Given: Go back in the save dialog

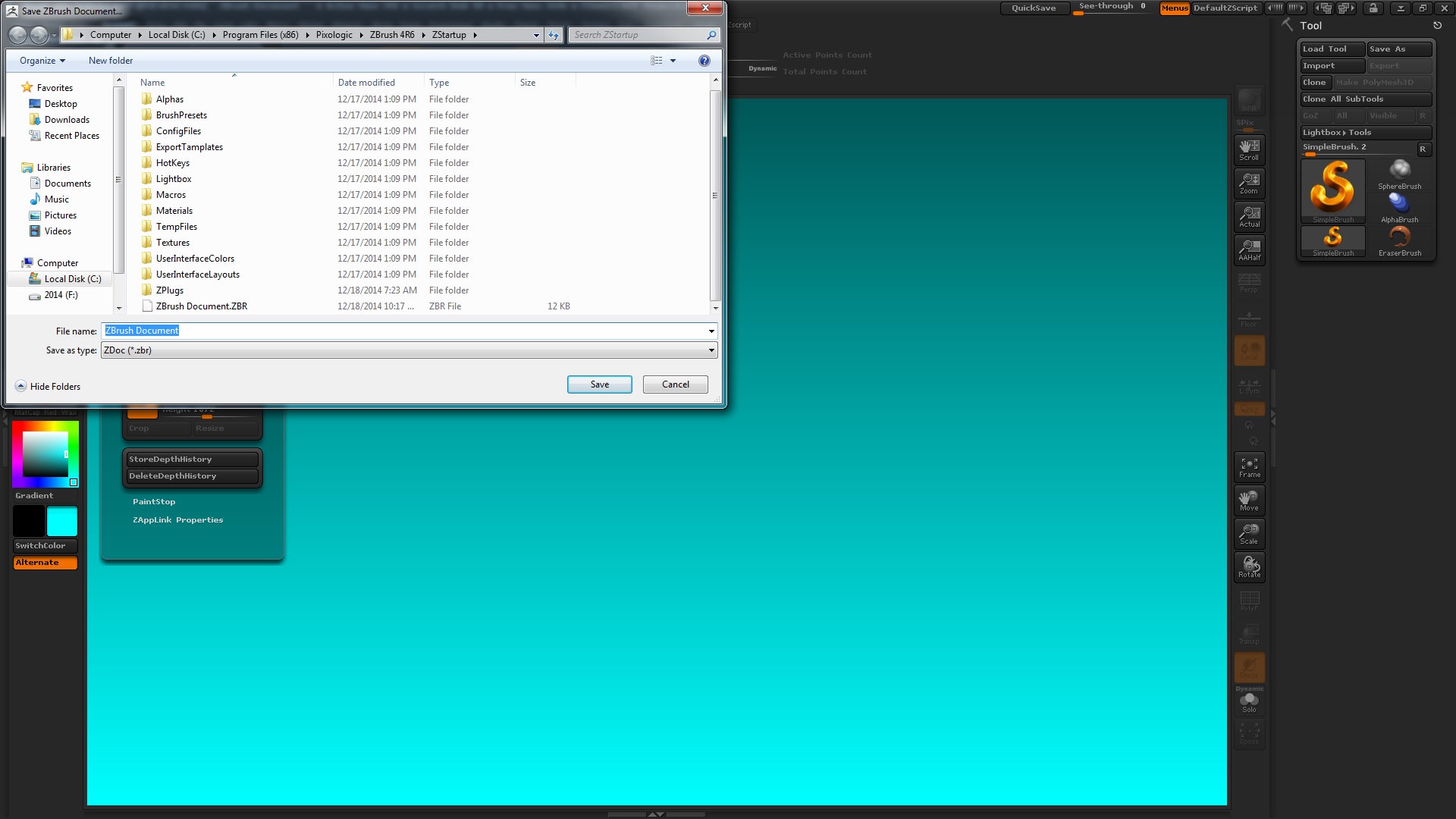Looking at the screenshot, I should [x=17, y=35].
